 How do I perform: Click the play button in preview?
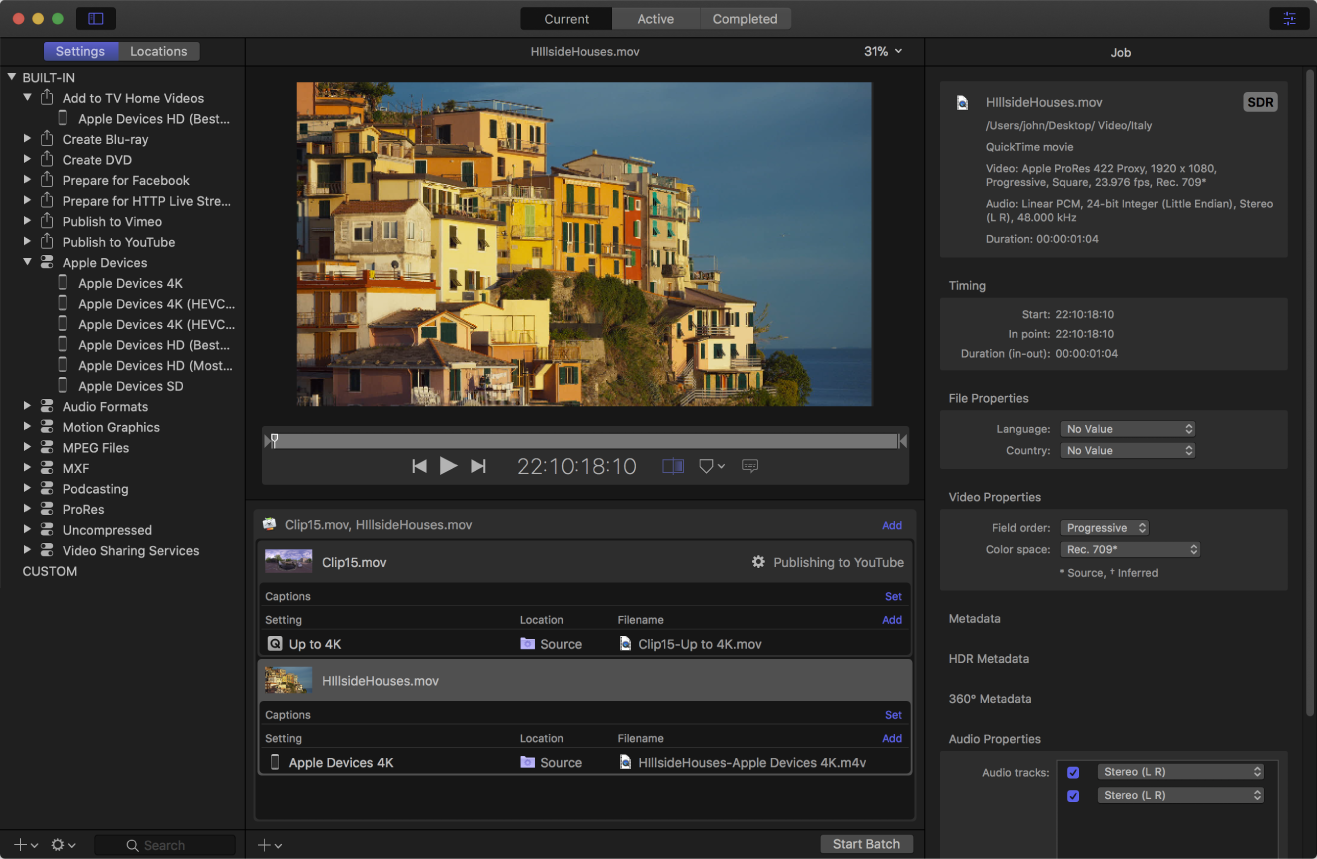(448, 466)
